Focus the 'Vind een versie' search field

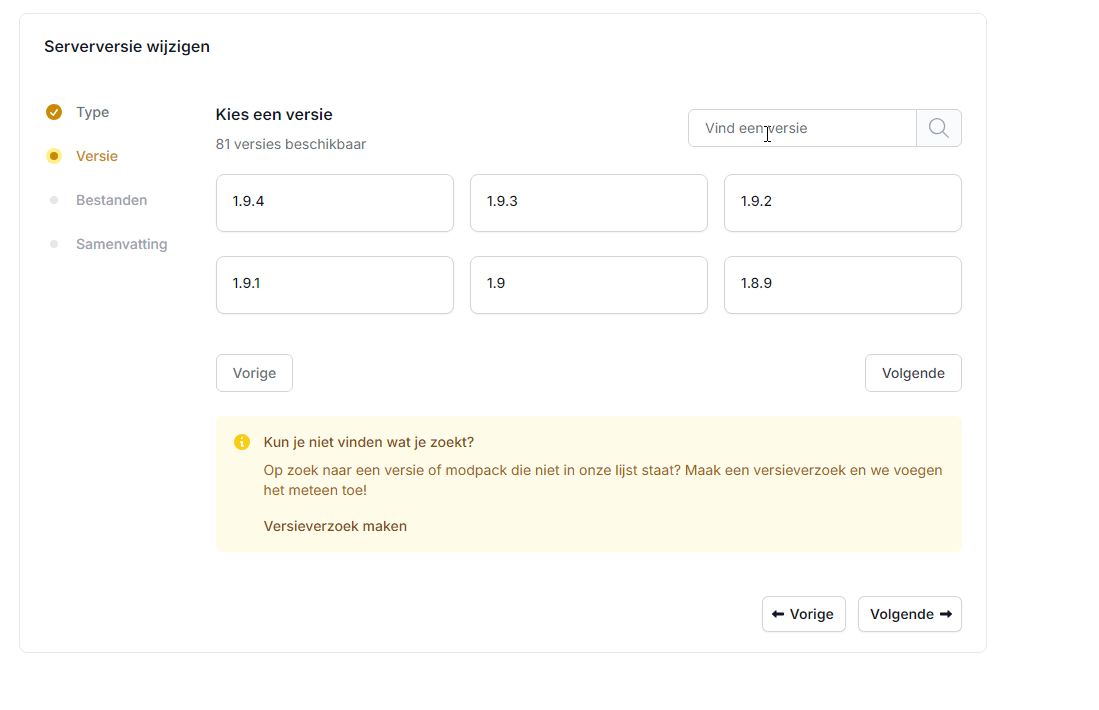(802, 128)
